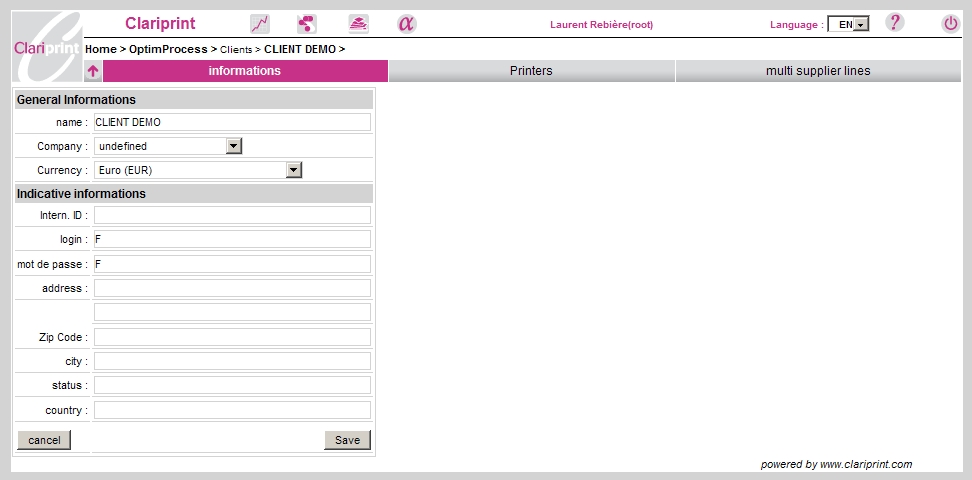Select the informations tab
This screenshot has width=972, height=480.
pyautogui.click(x=245, y=71)
